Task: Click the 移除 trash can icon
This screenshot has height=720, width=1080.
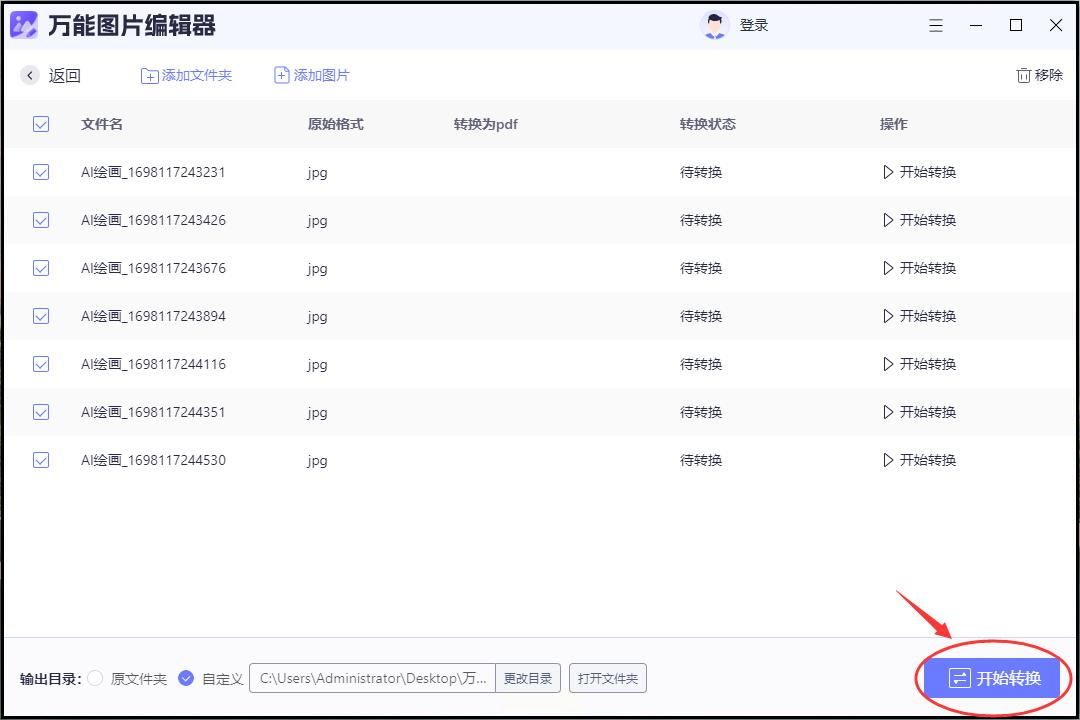Action: 1024,75
